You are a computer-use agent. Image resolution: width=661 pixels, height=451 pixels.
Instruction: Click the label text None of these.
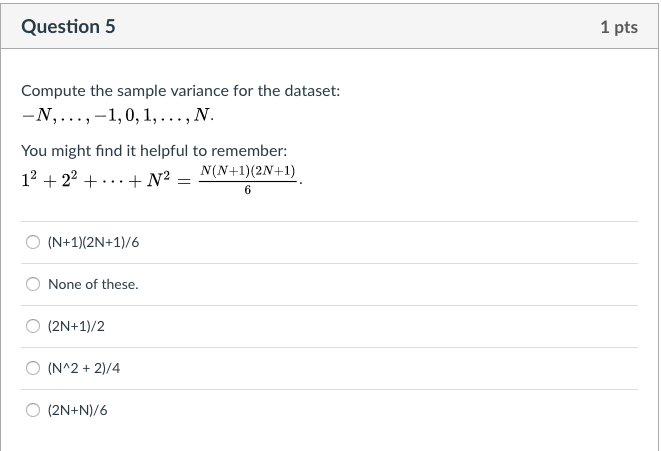click(x=93, y=284)
